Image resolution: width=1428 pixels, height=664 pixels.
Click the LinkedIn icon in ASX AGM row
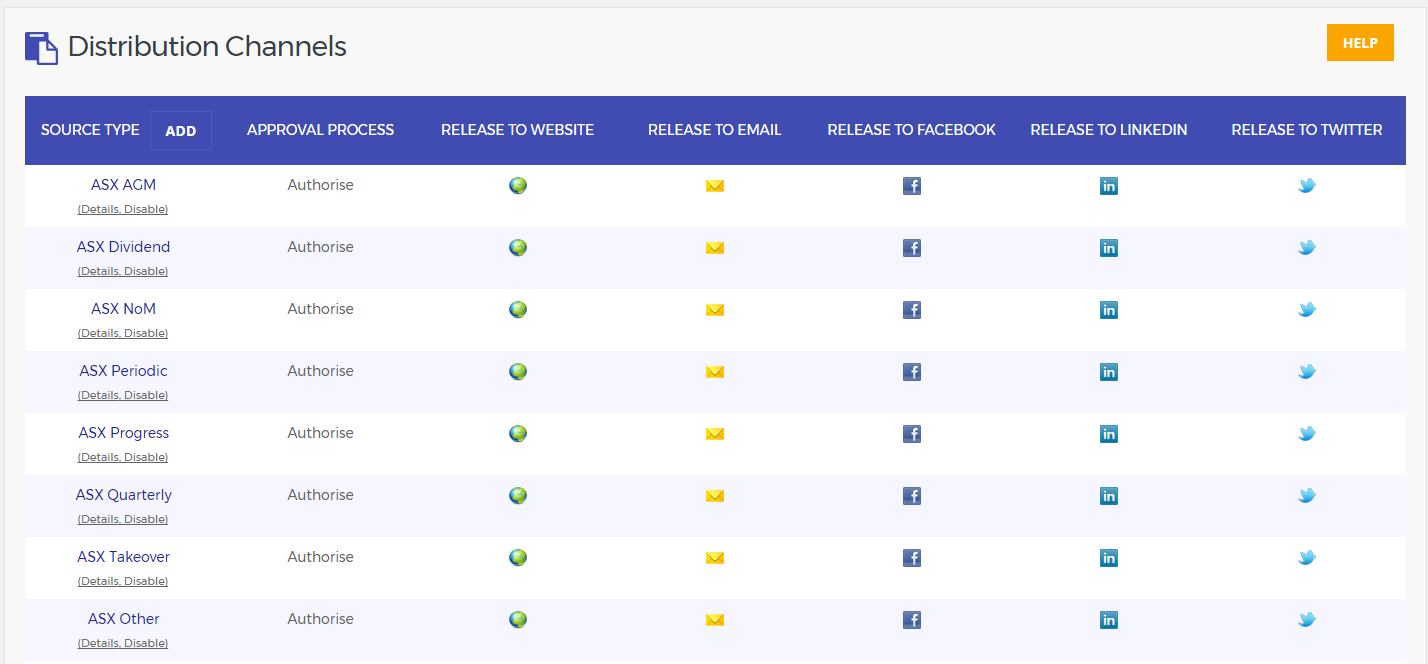coord(1109,186)
